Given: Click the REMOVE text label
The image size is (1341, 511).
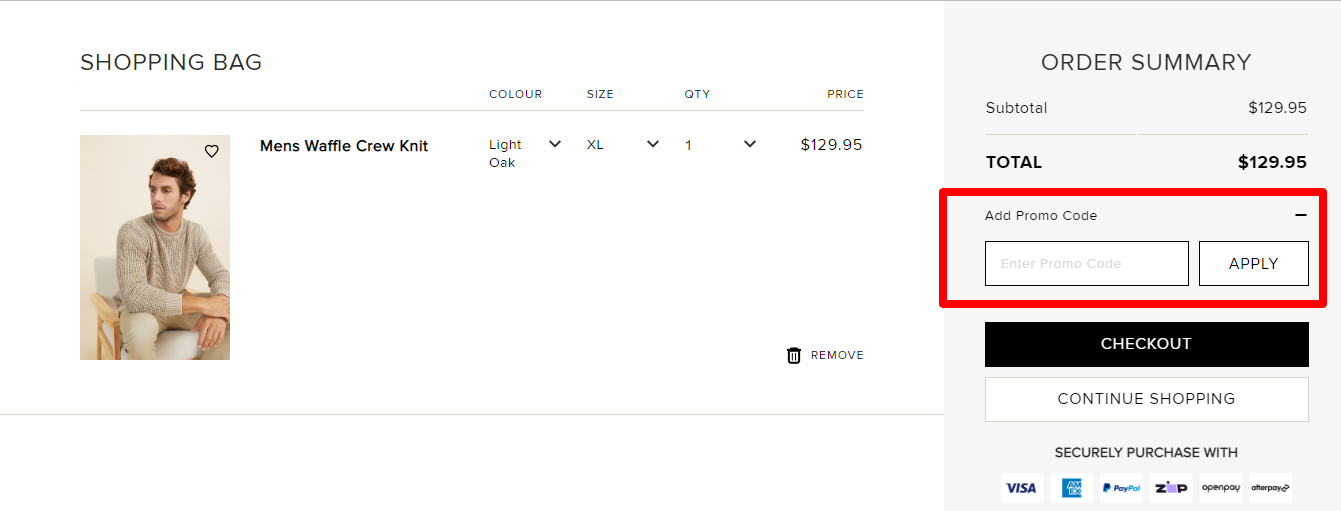Looking at the screenshot, I should pyautogui.click(x=837, y=355).
